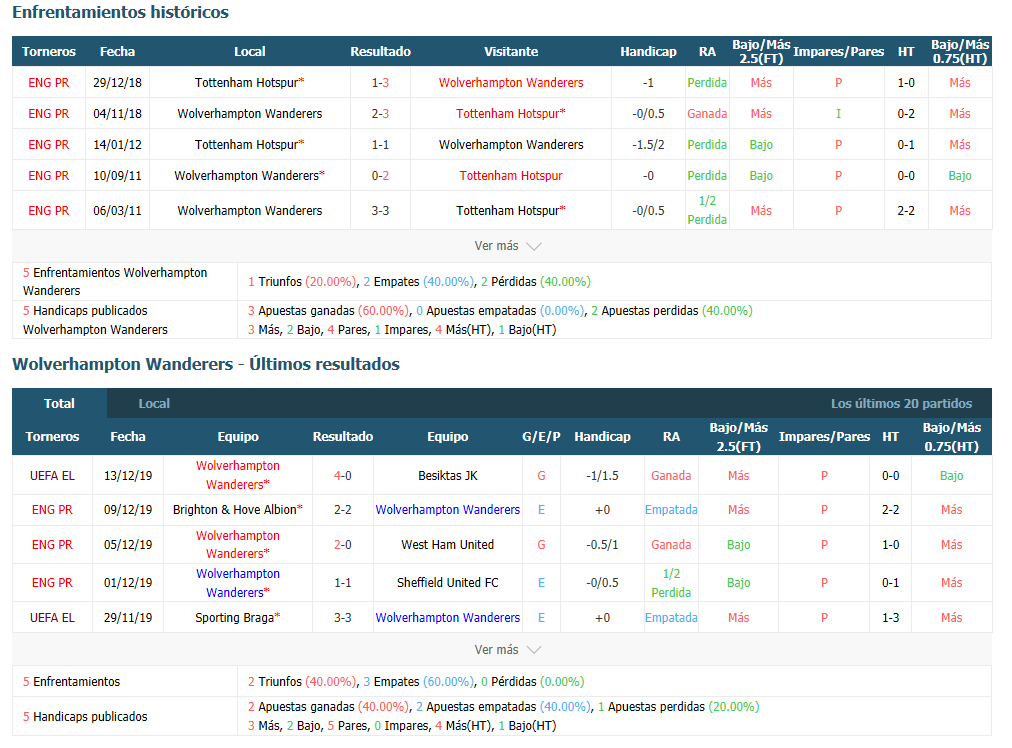Click red Wolverhampton Wanderers visitor on 29/12/18
Image resolution: width=1012 pixels, height=748 pixels.
tap(511, 83)
